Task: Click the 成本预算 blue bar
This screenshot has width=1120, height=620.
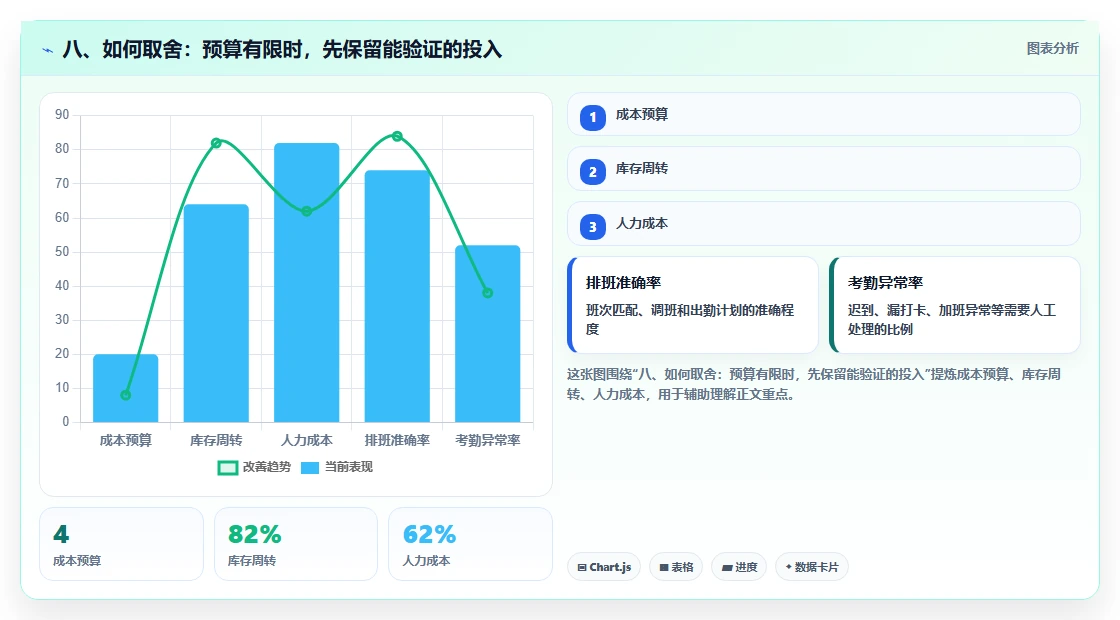Action: click(x=126, y=388)
